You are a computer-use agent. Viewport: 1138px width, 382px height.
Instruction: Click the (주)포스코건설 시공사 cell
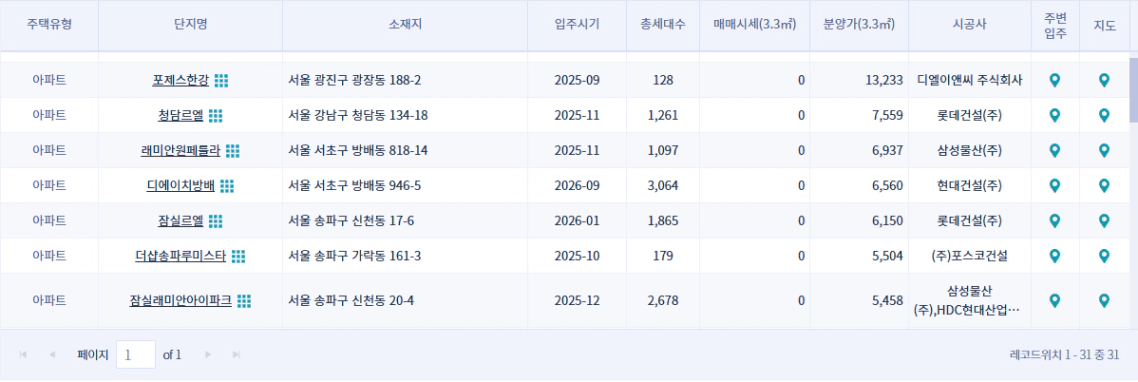coord(970,256)
